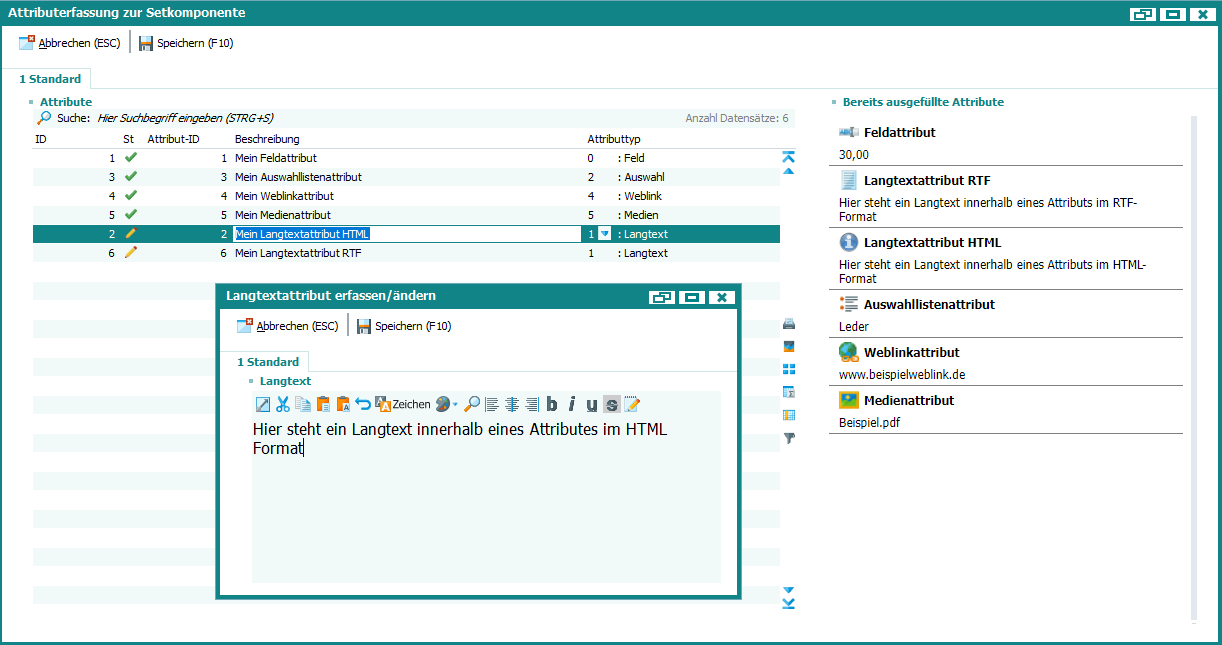Screen dimensions: 1222x645
Task: Click the printer icon beside attribute table
Action: (x=788, y=324)
